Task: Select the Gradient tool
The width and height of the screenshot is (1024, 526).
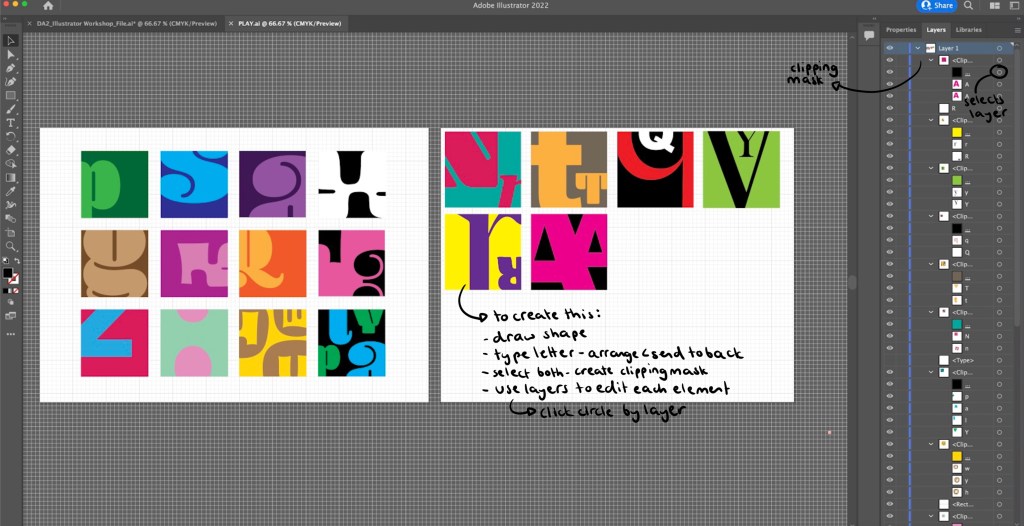Action: (x=11, y=177)
